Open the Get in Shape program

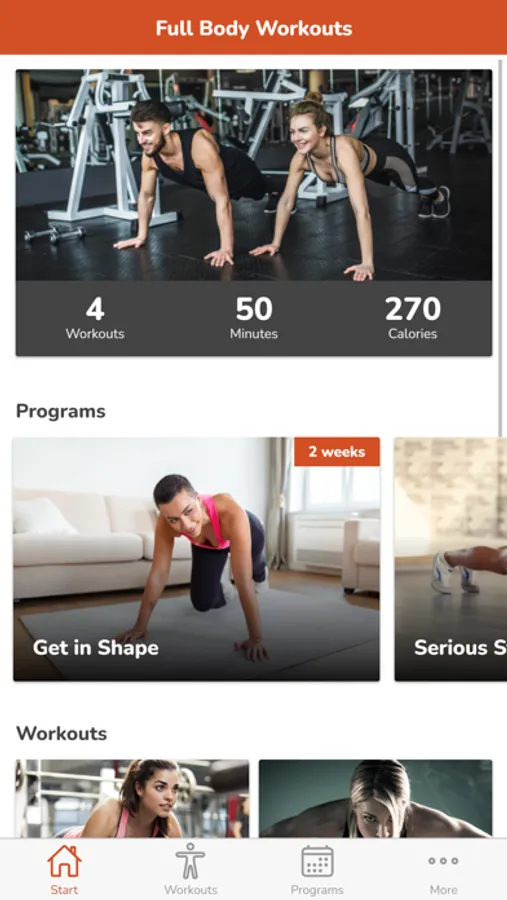coord(196,559)
